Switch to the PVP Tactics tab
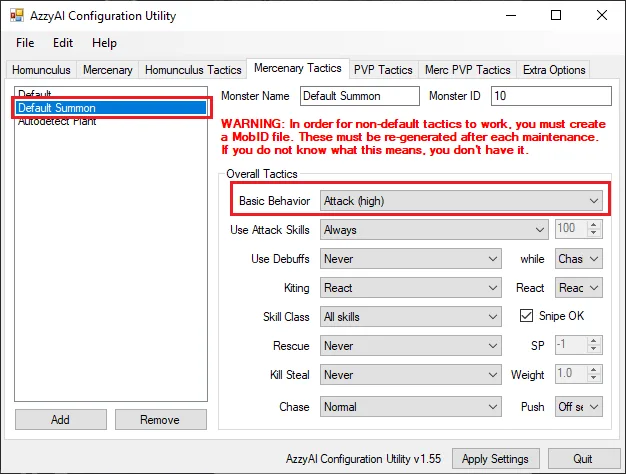This screenshot has height=474, width=626. [383, 70]
